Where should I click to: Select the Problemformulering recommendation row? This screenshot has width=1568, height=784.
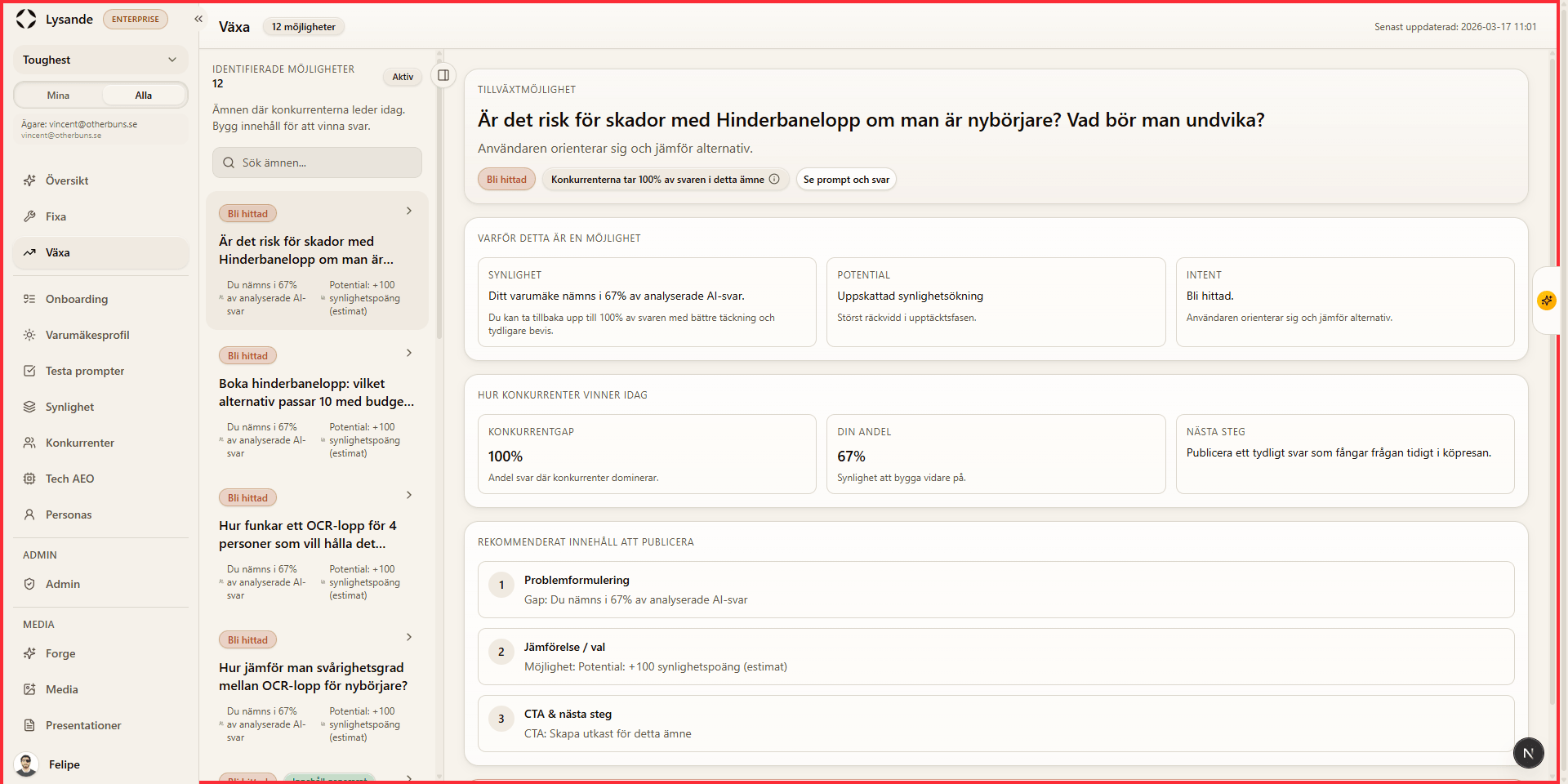pyautogui.click(x=996, y=590)
